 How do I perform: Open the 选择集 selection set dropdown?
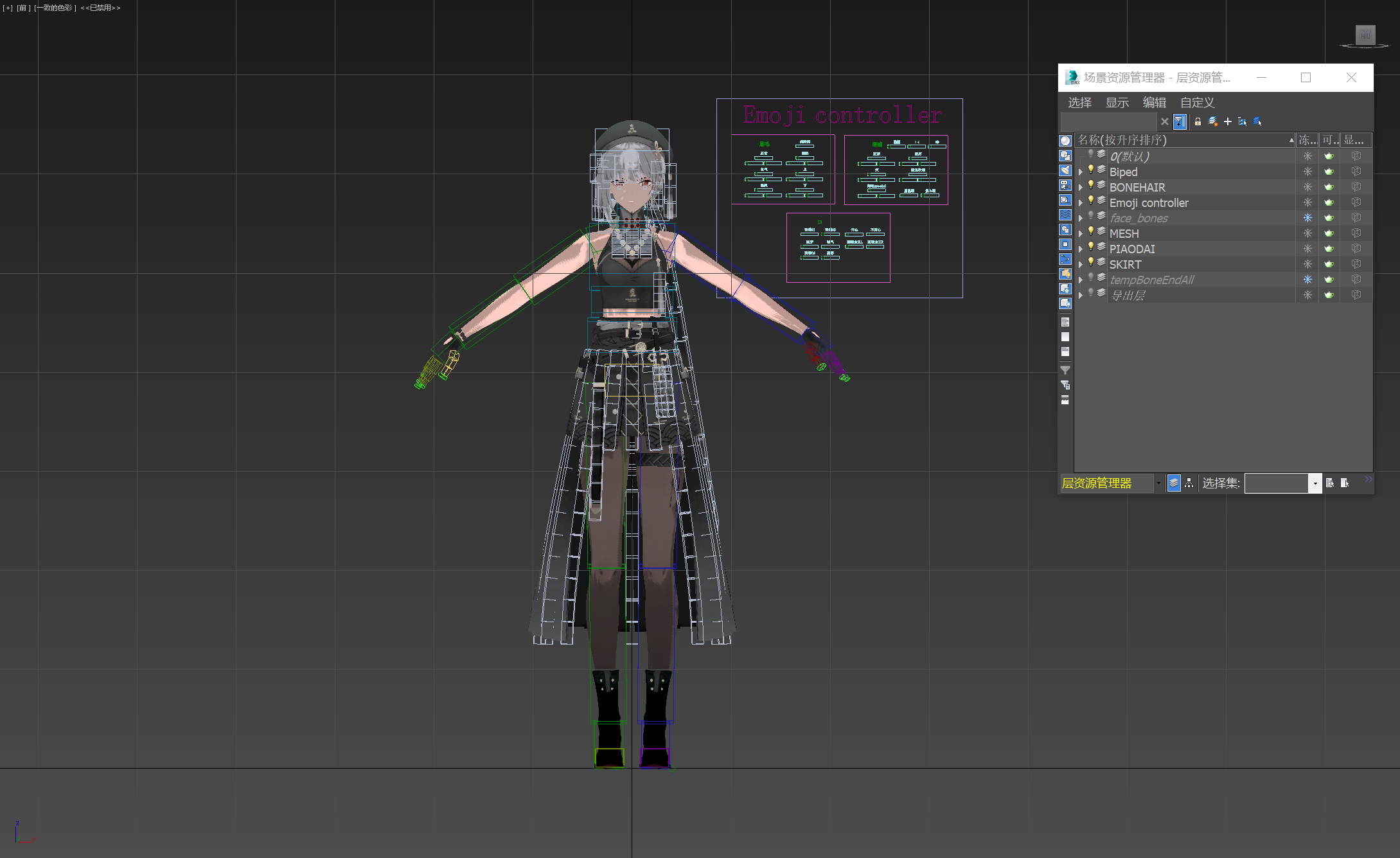tap(1315, 483)
